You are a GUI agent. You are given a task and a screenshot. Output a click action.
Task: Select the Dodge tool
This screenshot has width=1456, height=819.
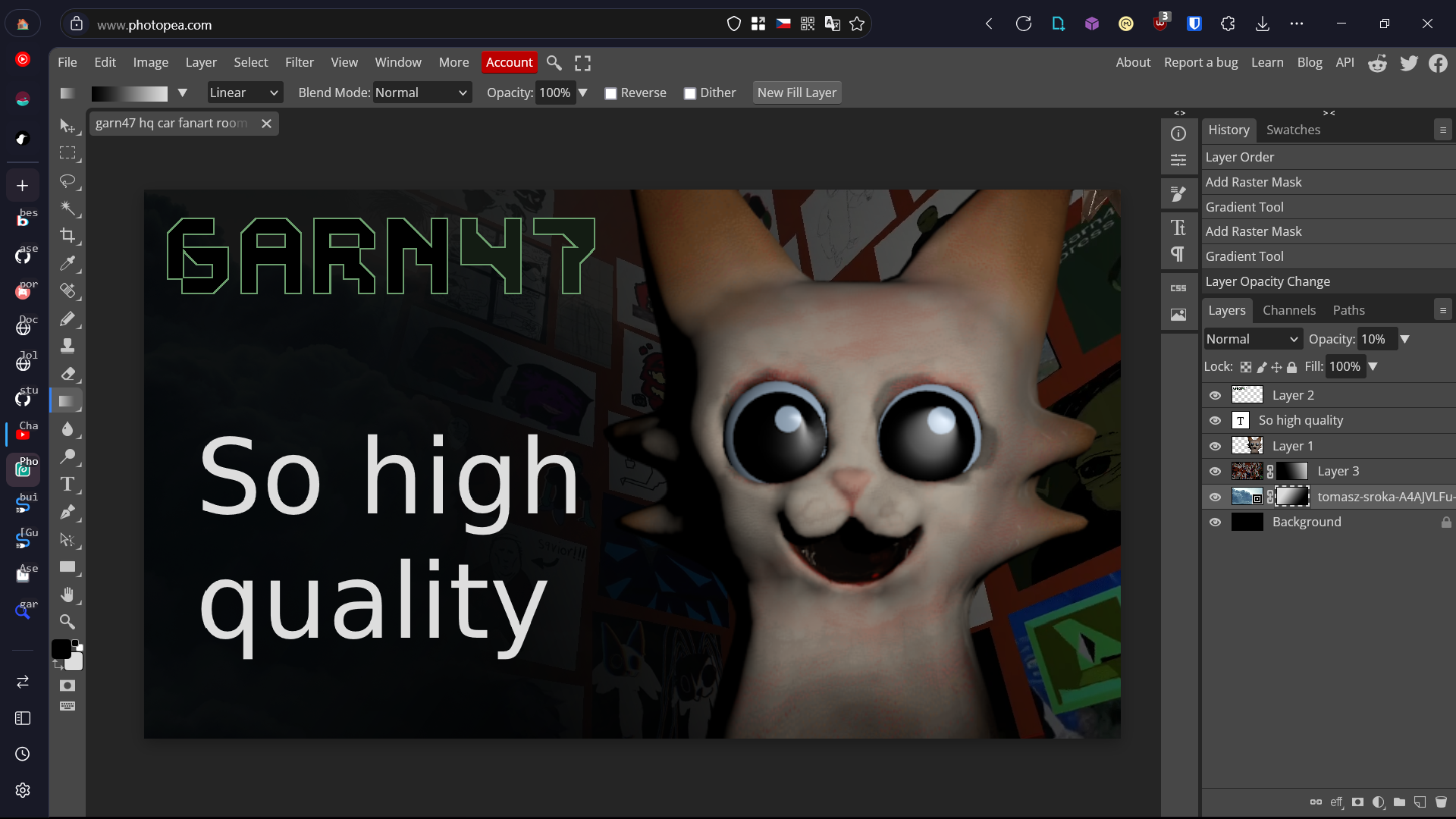click(67, 457)
